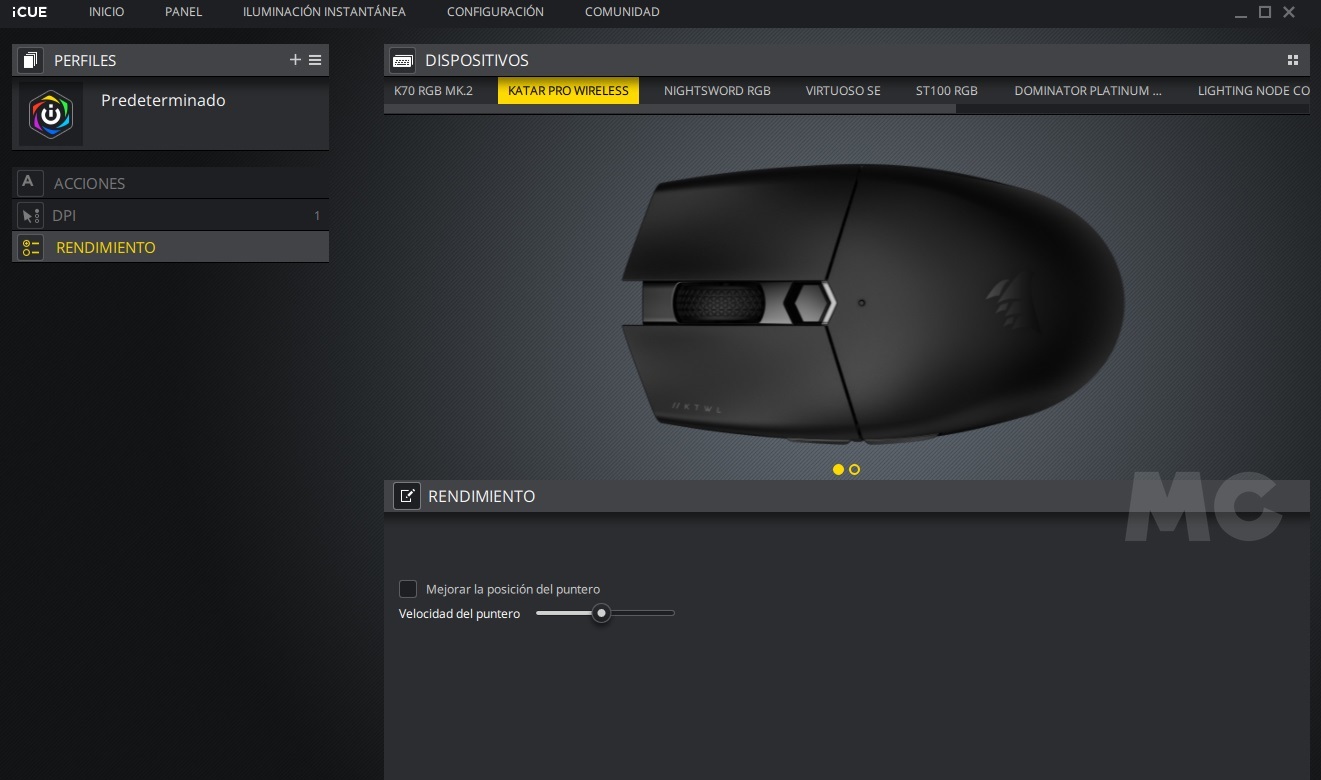The width and height of the screenshot is (1321, 780).
Task: Click the Acciones letter A icon
Action: pos(29,182)
